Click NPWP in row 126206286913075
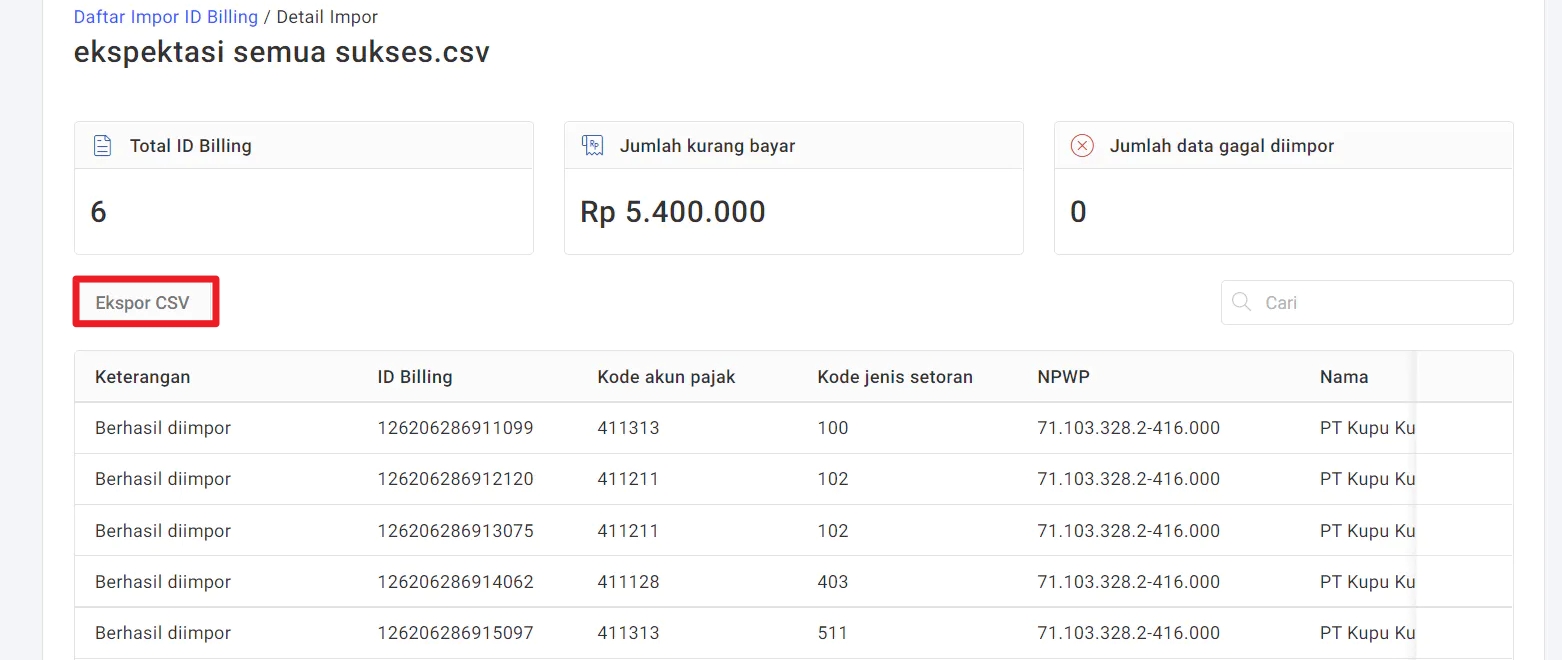Image resolution: width=1562 pixels, height=660 pixels. [x=1128, y=531]
